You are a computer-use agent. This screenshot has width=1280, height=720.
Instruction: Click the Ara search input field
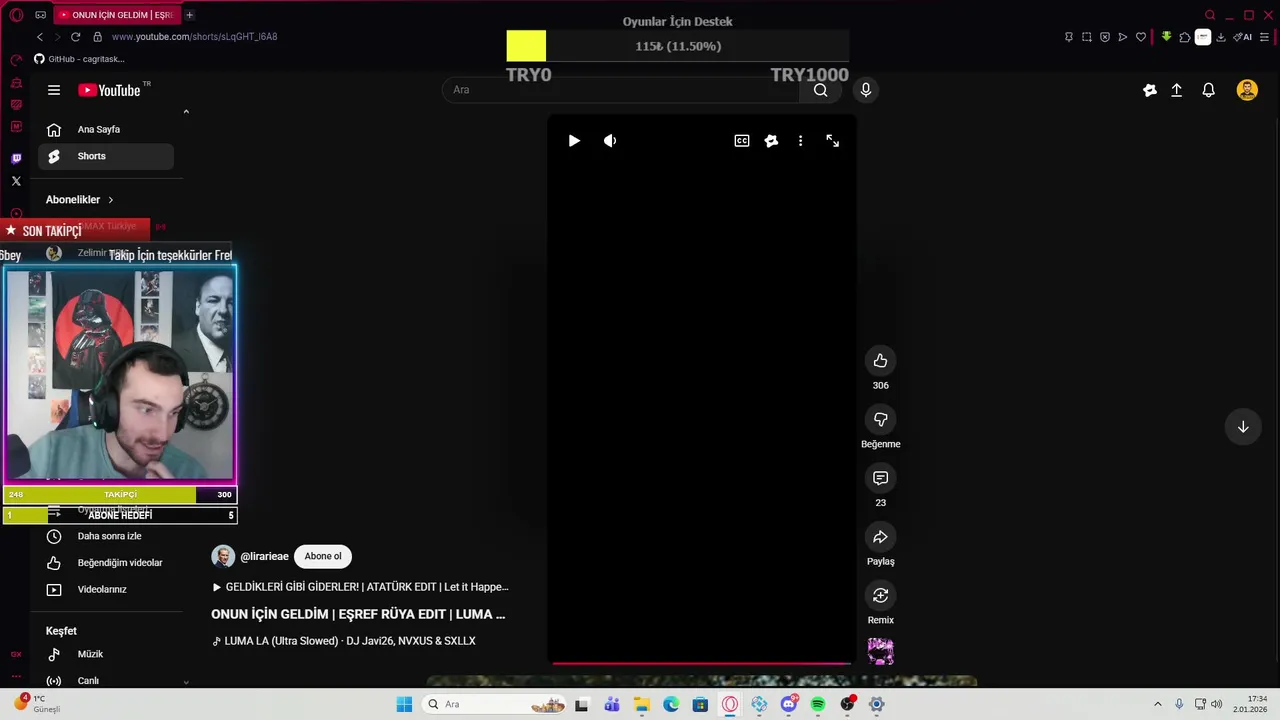click(x=621, y=90)
